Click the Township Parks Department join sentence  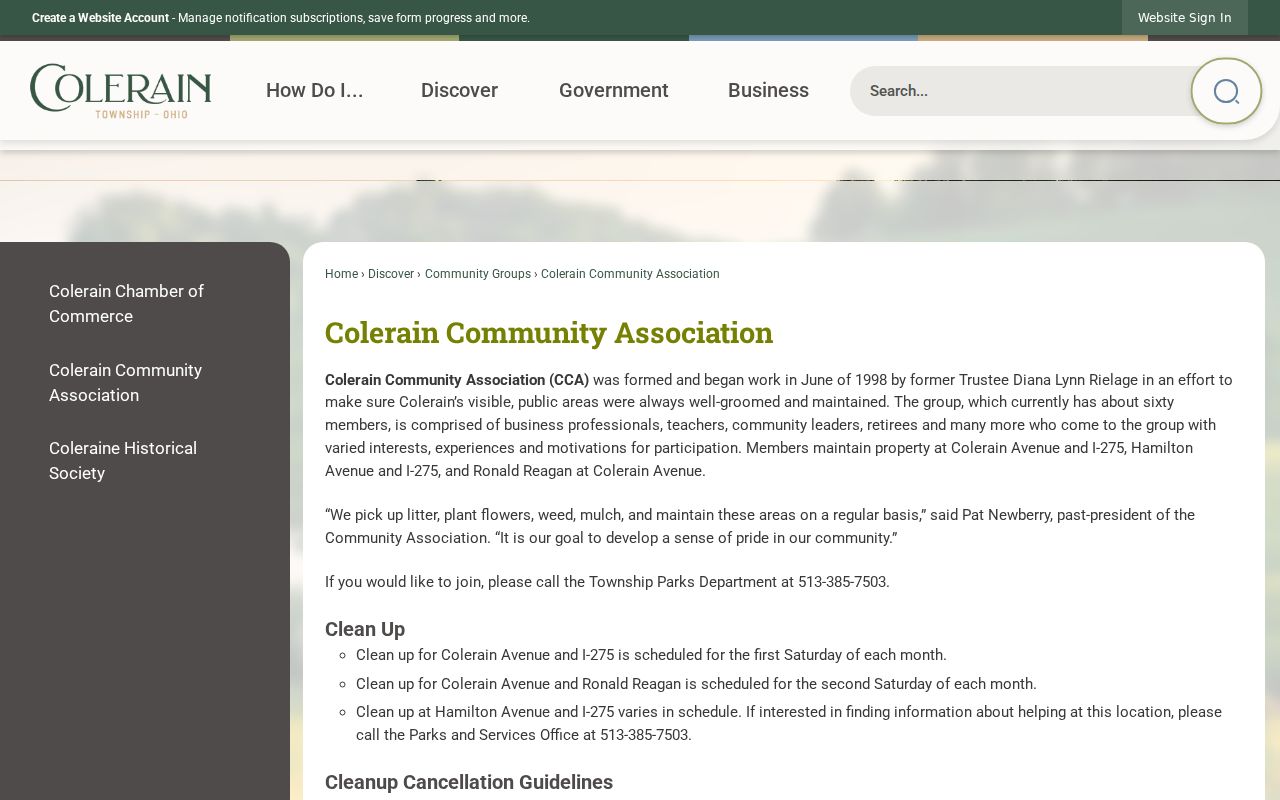tap(607, 582)
